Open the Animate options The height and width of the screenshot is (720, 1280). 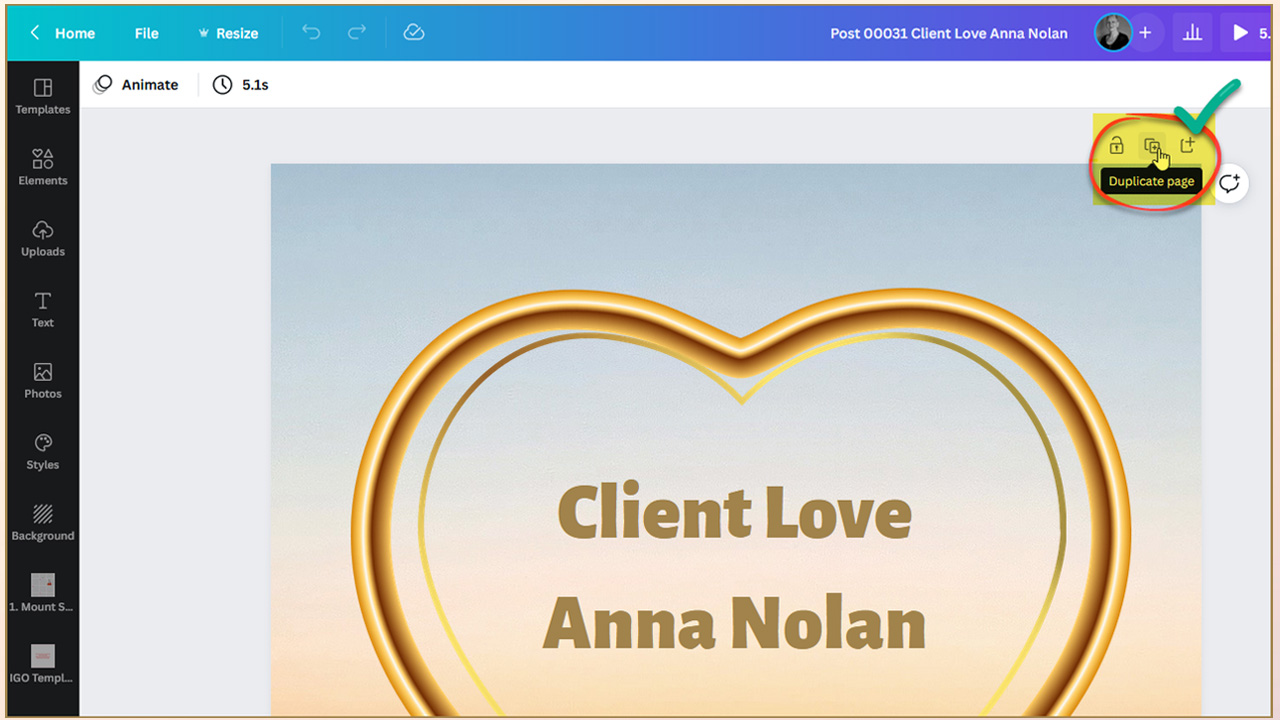coord(136,85)
